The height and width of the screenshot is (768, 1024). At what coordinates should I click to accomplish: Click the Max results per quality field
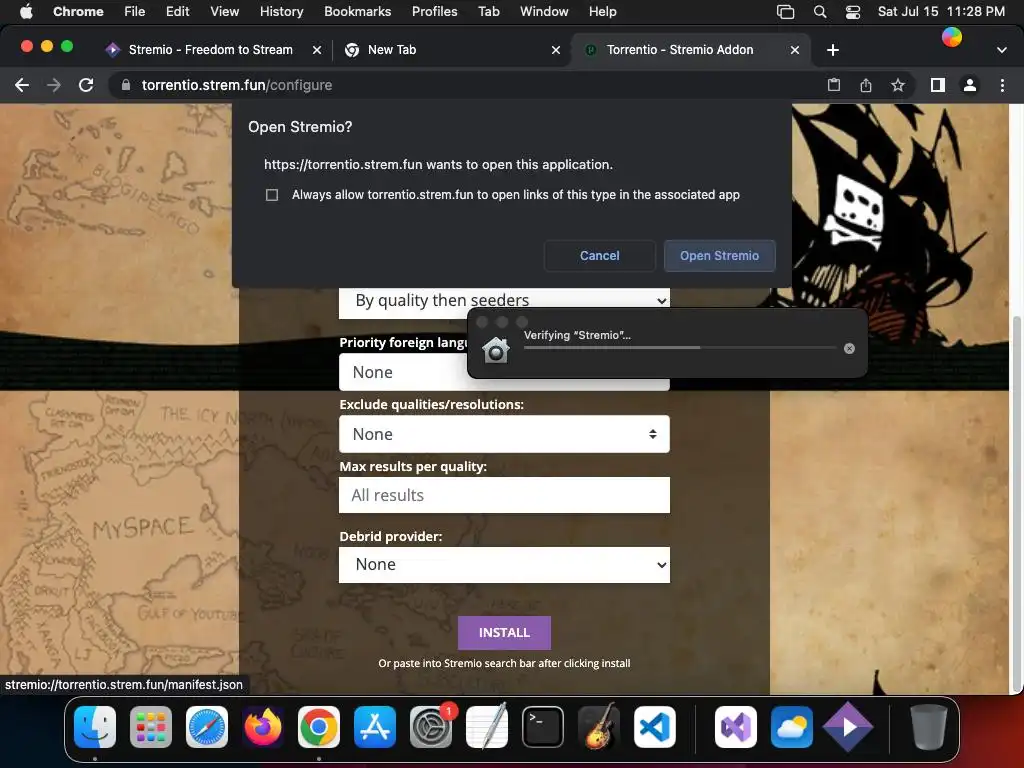pyautogui.click(x=504, y=495)
